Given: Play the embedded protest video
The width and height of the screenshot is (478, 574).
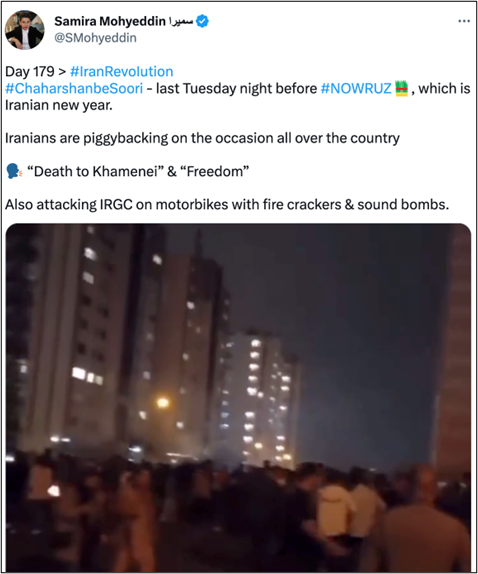Looking at the screenshot, I should [238, 397].
